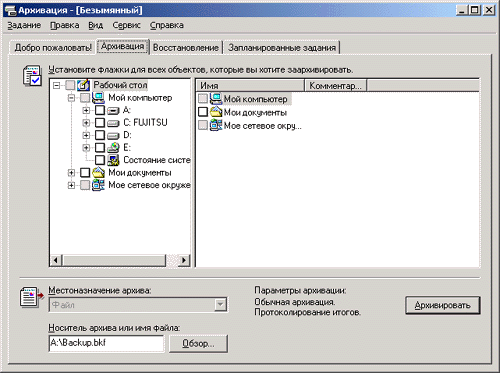Open the Справка menu

167,25
